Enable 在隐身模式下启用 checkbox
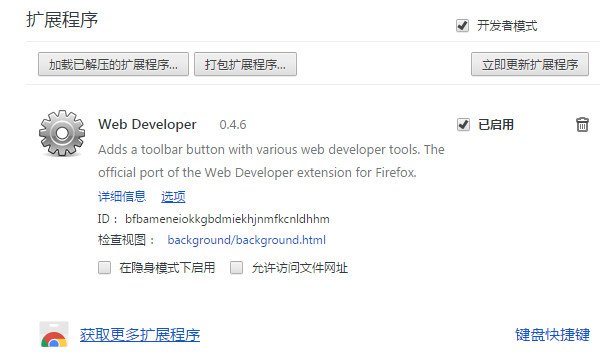Image resolution: width=600 pixels, height=360 pixels. (104, 267)
